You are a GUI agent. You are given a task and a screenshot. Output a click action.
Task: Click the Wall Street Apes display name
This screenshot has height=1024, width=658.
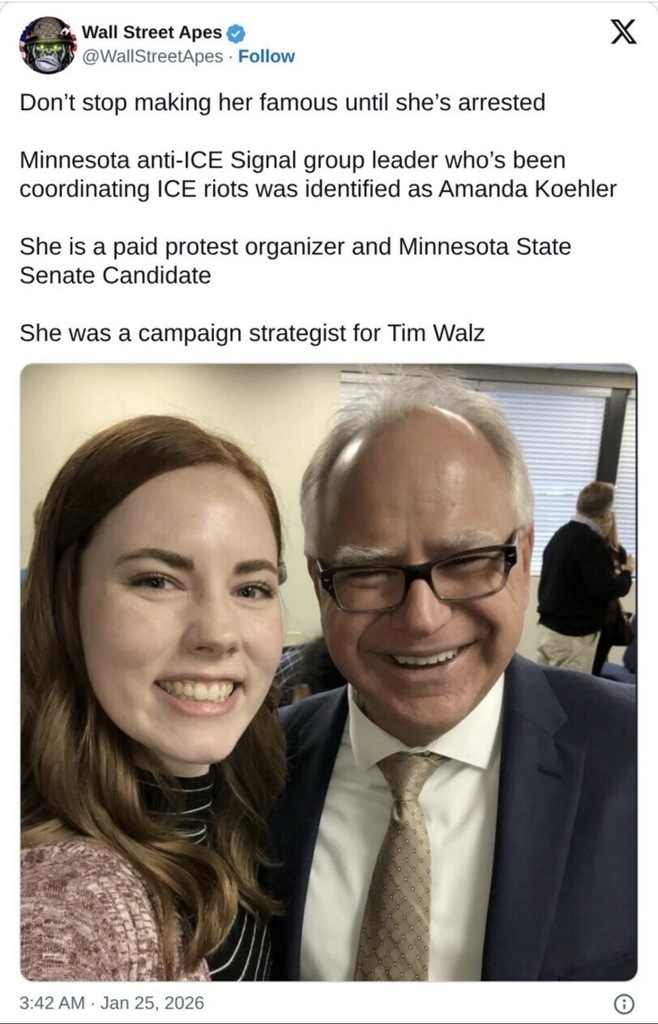click(152, 33)
